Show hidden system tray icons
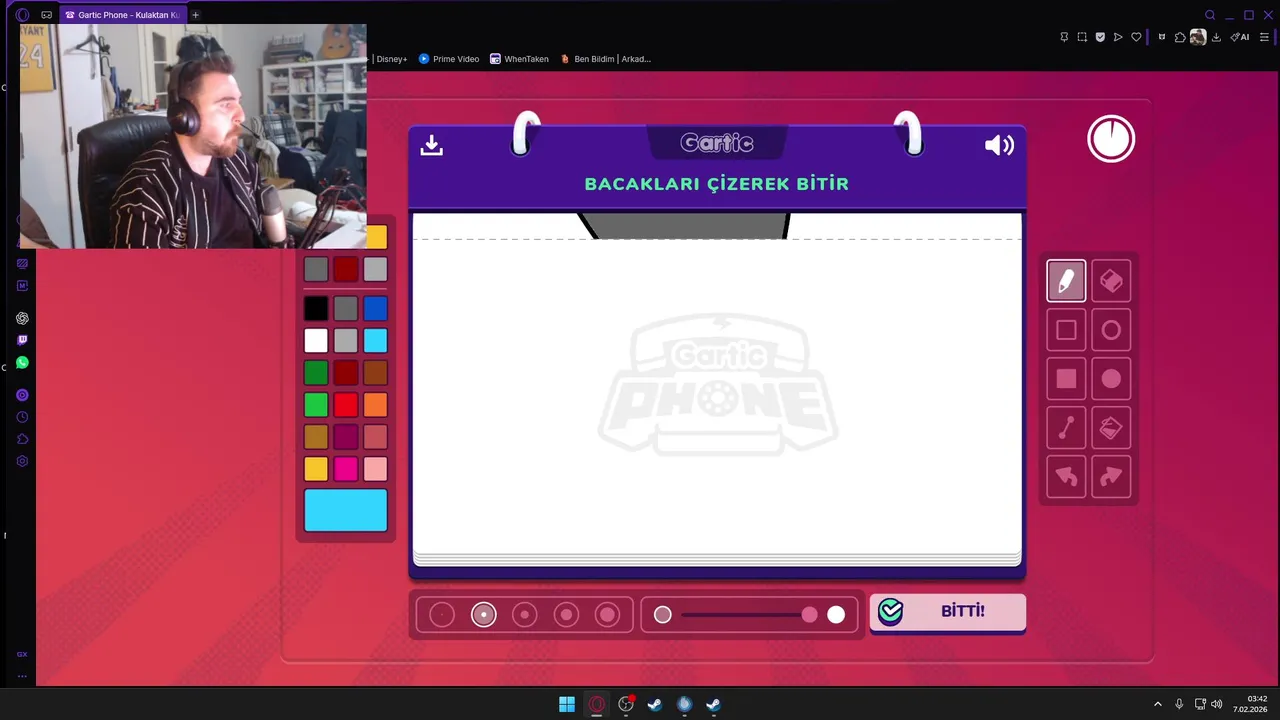 pos(1158,704)
